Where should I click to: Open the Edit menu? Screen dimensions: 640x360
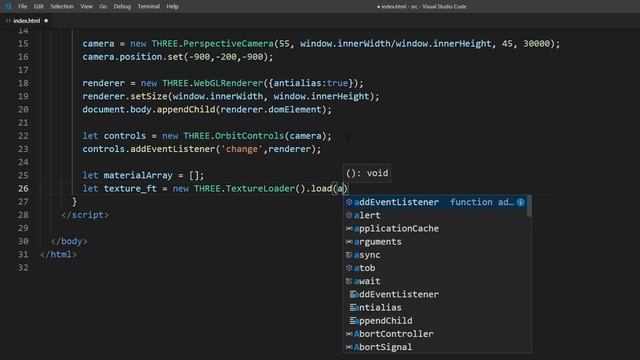(38, 7)
